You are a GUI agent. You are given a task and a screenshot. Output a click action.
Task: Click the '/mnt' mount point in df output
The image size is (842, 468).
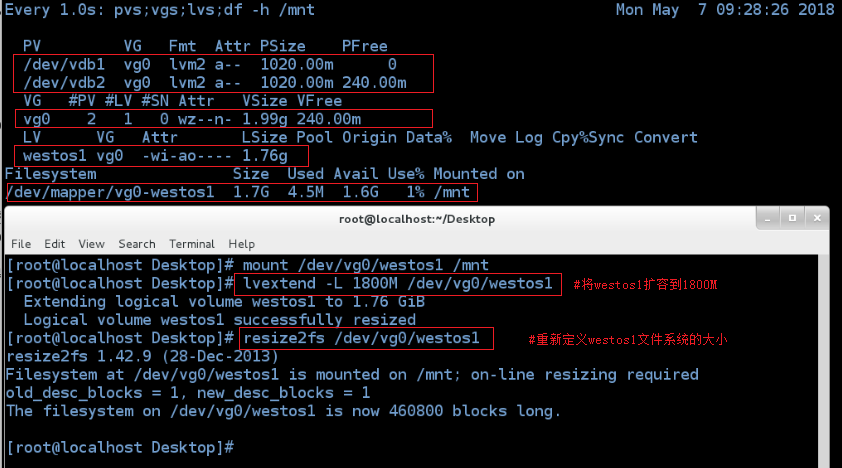tap(452, 192)
